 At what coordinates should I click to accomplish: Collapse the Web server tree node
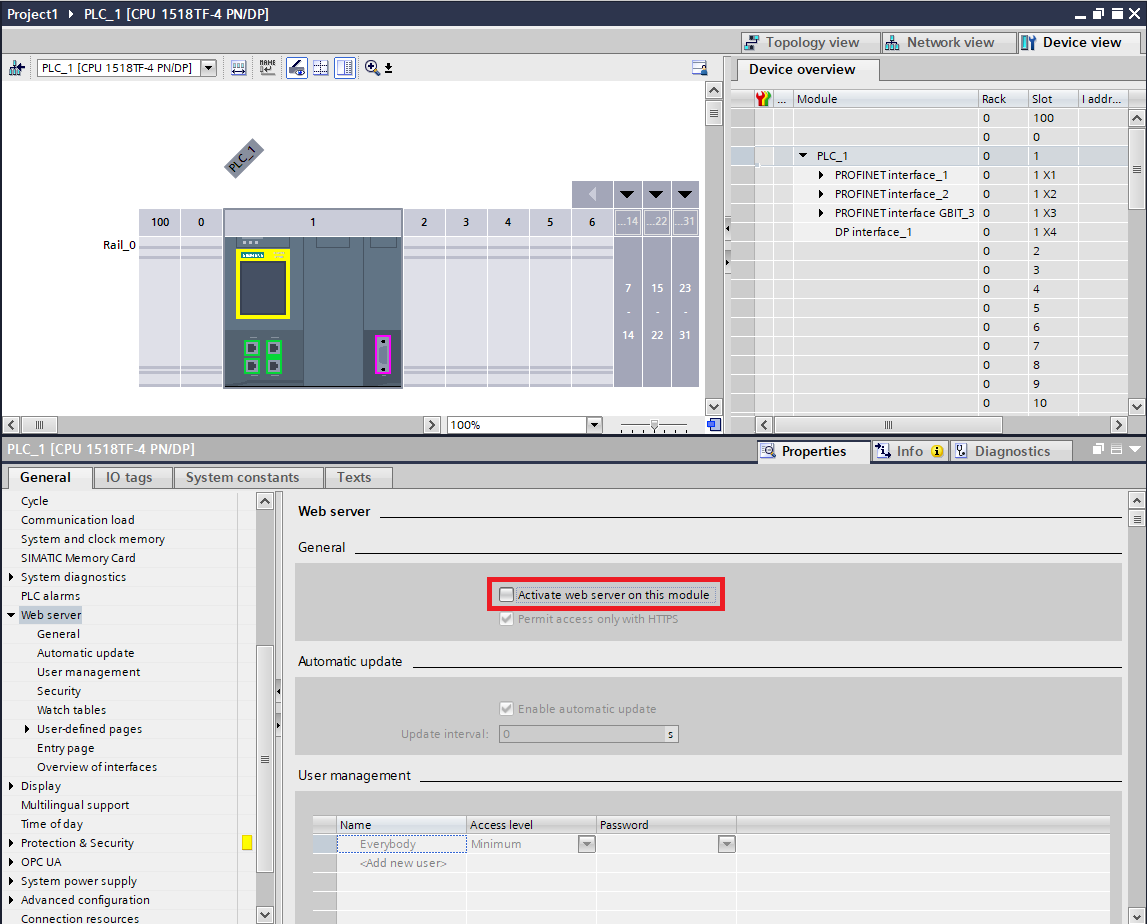coord(11,615)
